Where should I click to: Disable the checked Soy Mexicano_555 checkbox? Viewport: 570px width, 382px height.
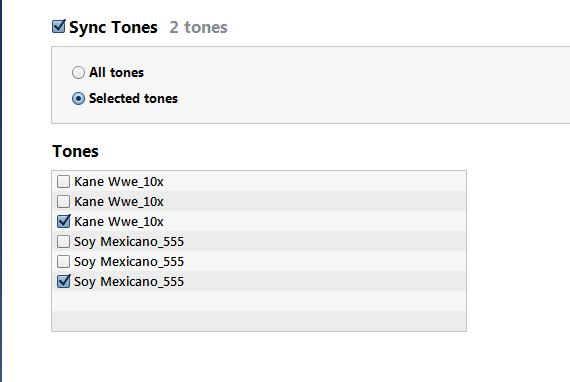pyautogui.click(x=63, y=281)
